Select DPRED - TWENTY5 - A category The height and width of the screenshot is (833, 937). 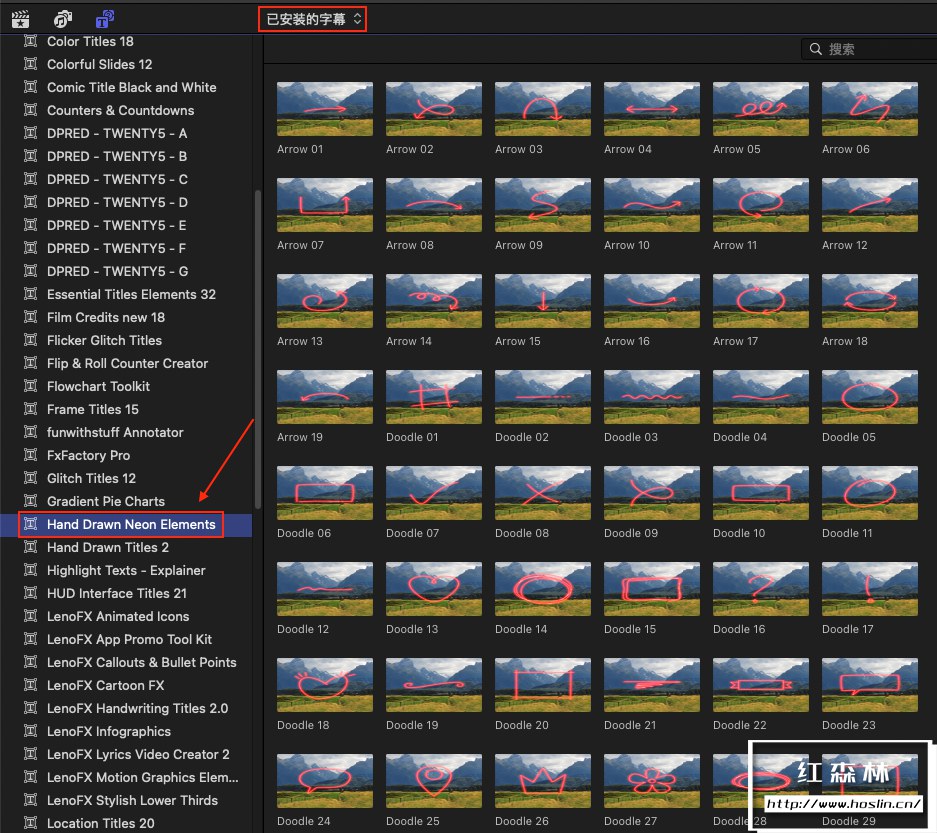(117, 133)
